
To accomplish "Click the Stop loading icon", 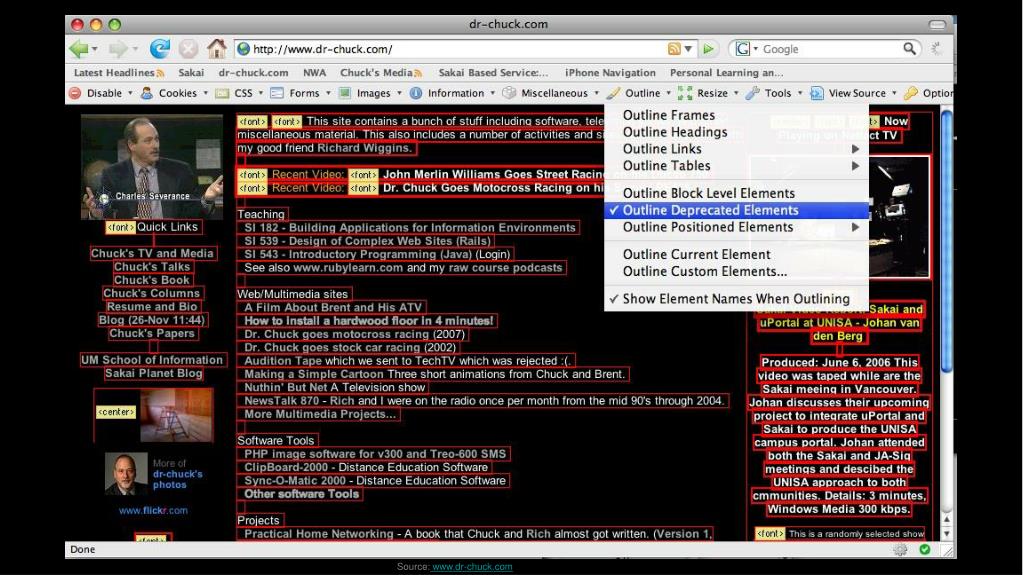I will tap(189, 49).
